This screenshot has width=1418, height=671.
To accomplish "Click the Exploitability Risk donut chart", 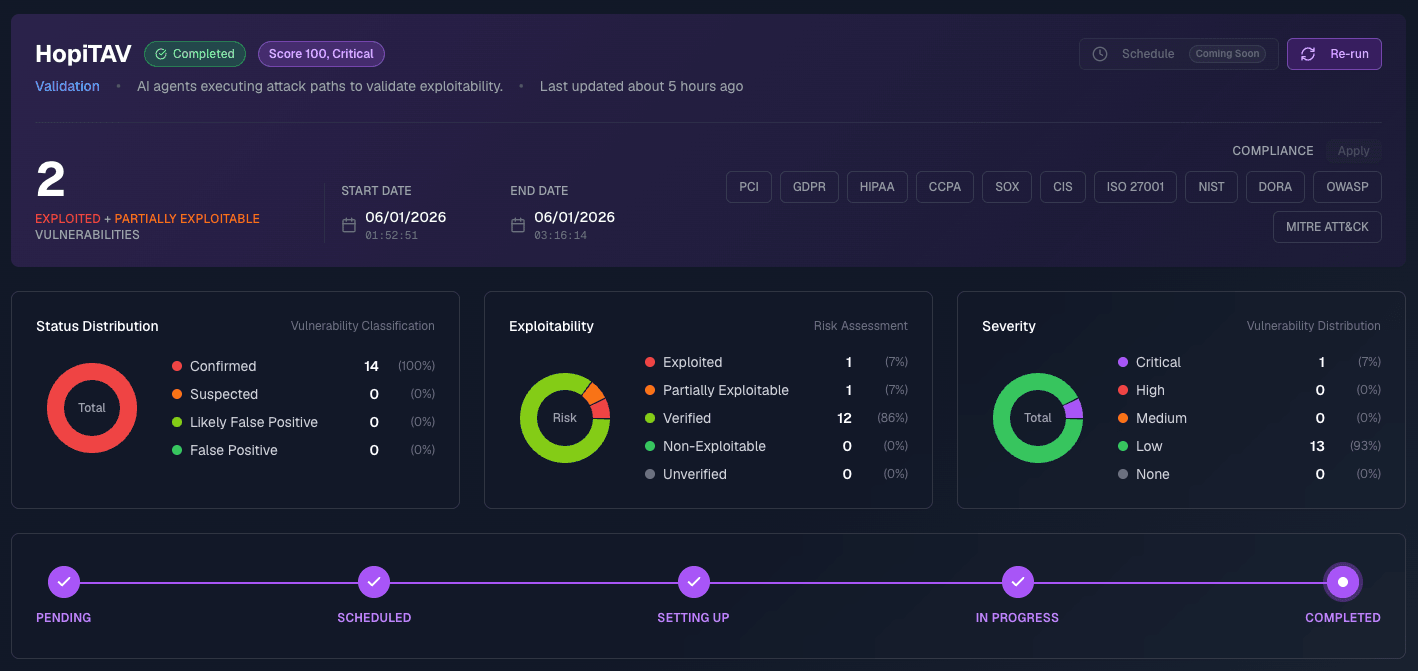I will 565,418.
